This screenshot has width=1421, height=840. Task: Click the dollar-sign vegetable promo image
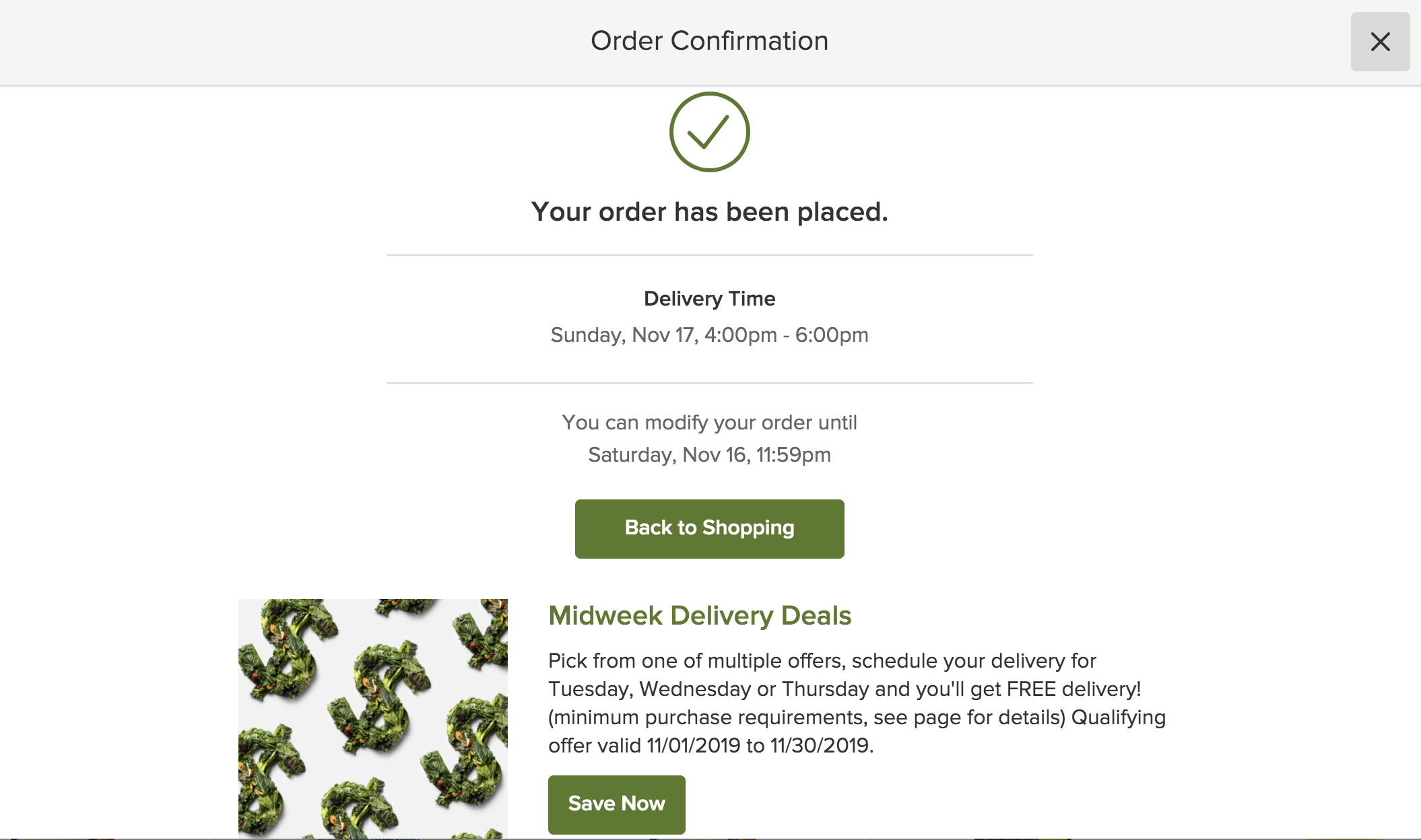pyautogui.click(x=372, y=717)
